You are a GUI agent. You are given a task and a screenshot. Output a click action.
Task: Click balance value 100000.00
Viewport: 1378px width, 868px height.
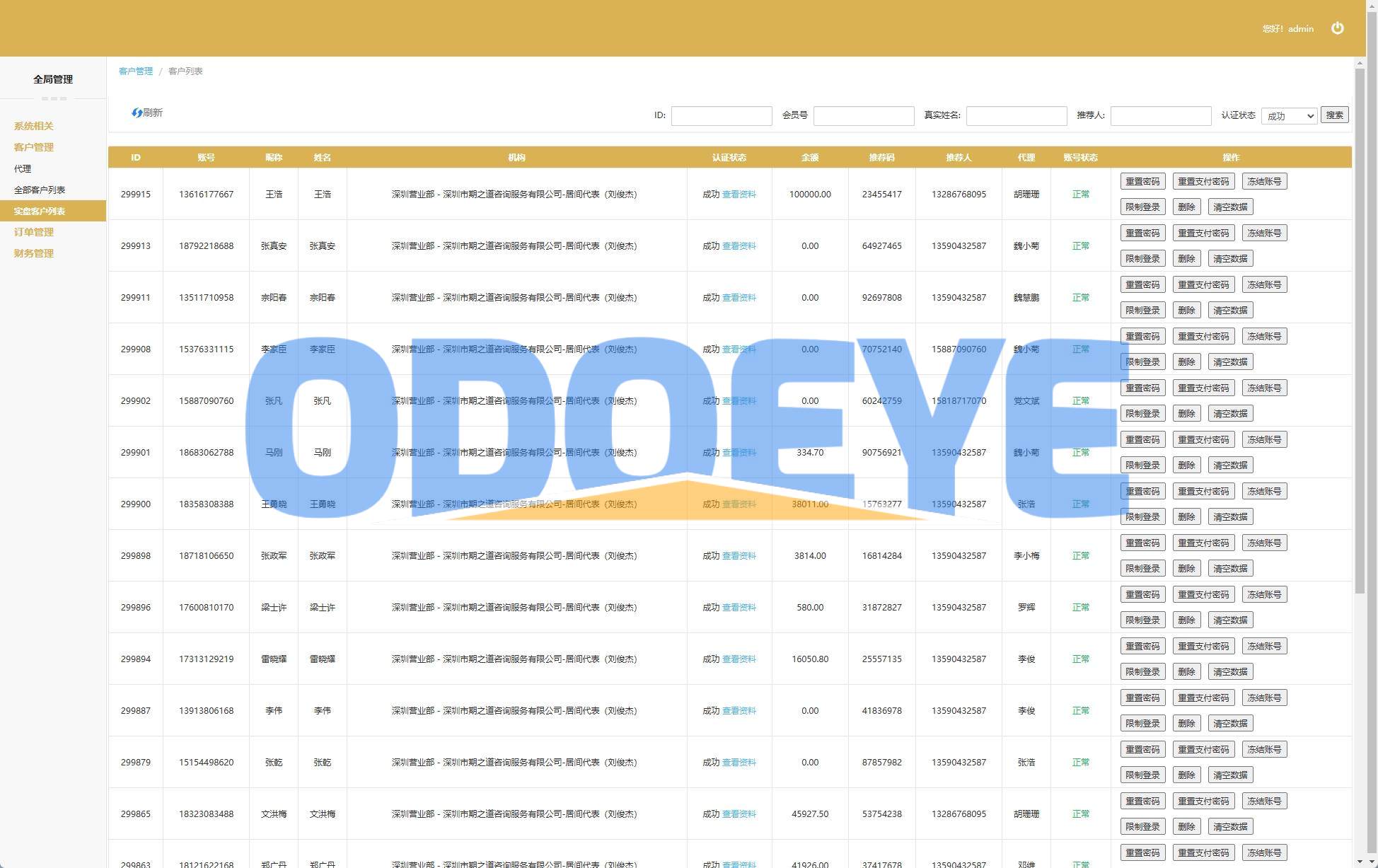pos(810,194)
